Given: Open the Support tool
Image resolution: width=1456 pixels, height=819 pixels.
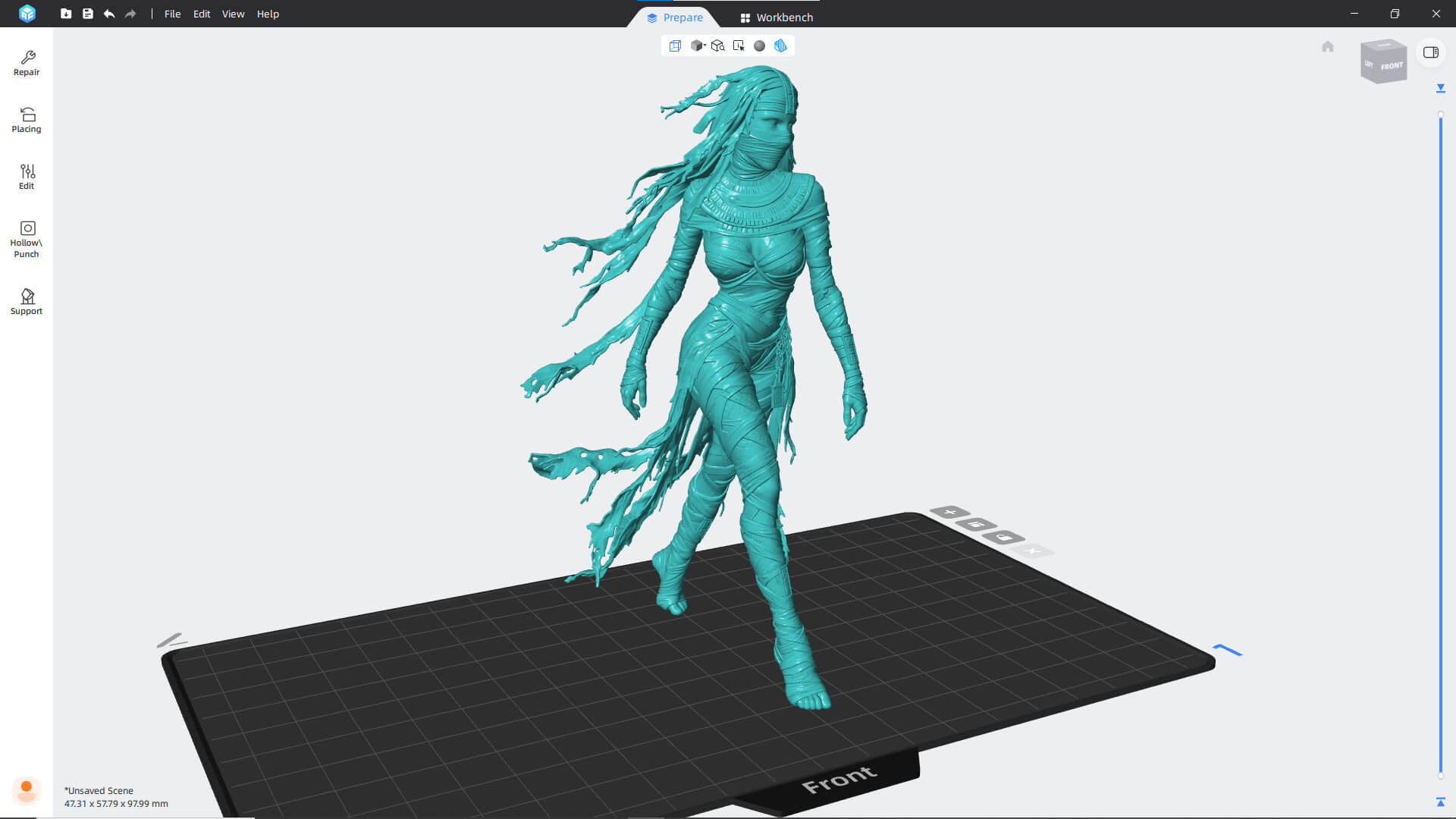Looking at the screenshot, I should pos(27,301).
